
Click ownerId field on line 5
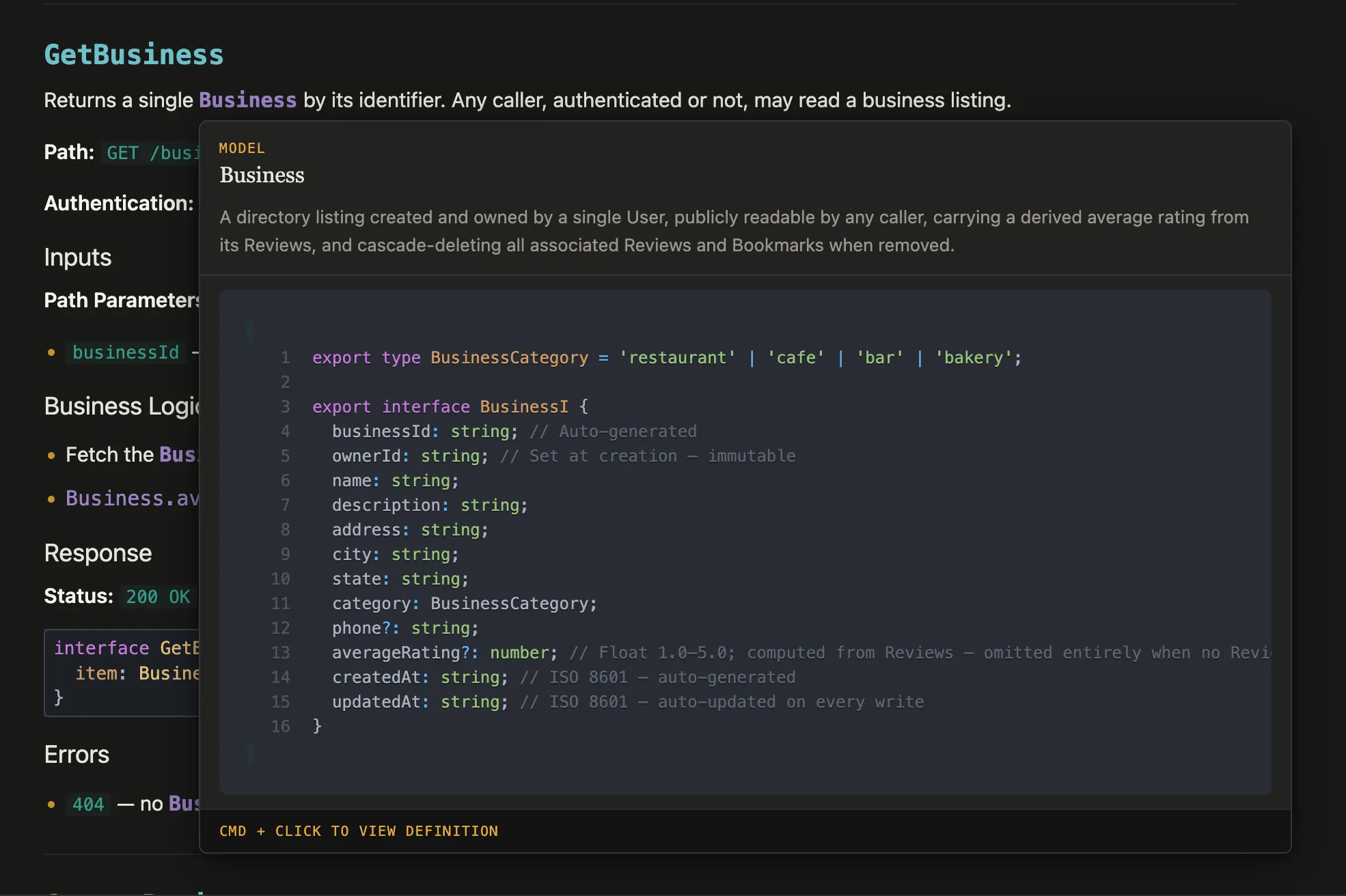tap(366, 456)
